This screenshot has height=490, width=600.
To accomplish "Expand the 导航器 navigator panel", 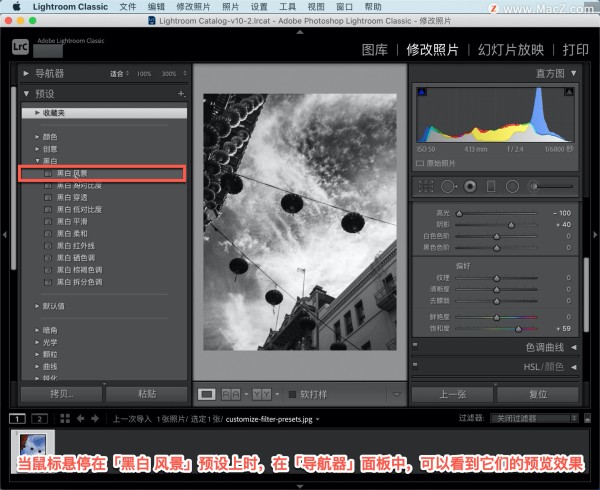I will [x=27, y=74].
